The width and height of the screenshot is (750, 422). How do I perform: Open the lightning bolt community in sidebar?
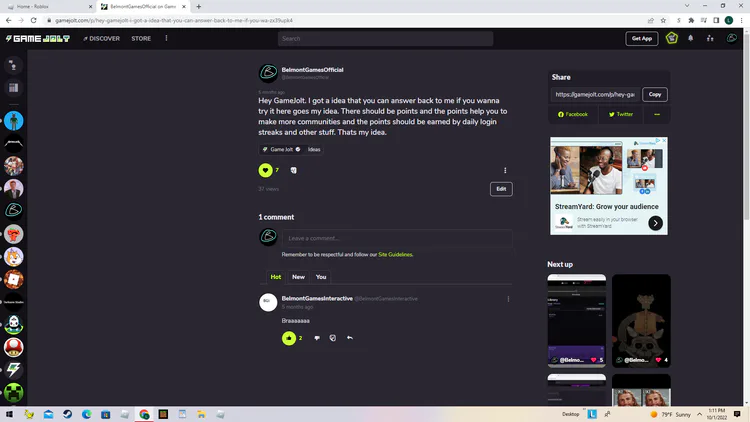pos(13,369)
